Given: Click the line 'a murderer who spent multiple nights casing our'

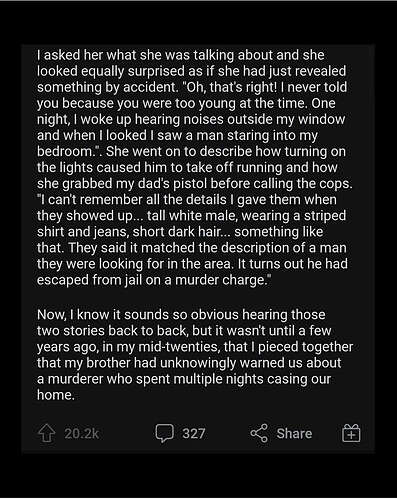Looking at the screenshot, I should (x=184, y=379).
